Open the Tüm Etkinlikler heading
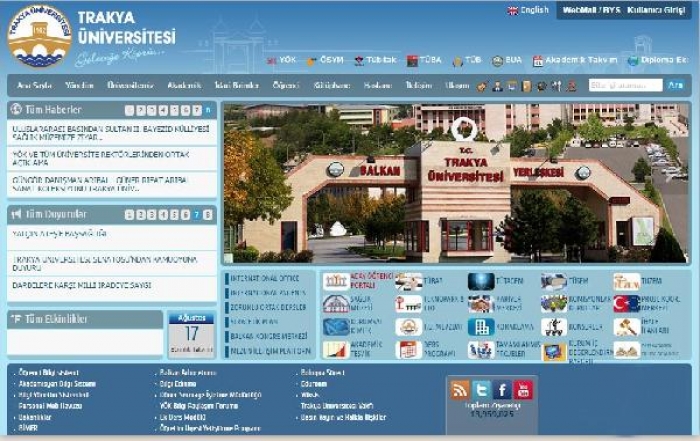700x441 pixels. tap(56, 319)
